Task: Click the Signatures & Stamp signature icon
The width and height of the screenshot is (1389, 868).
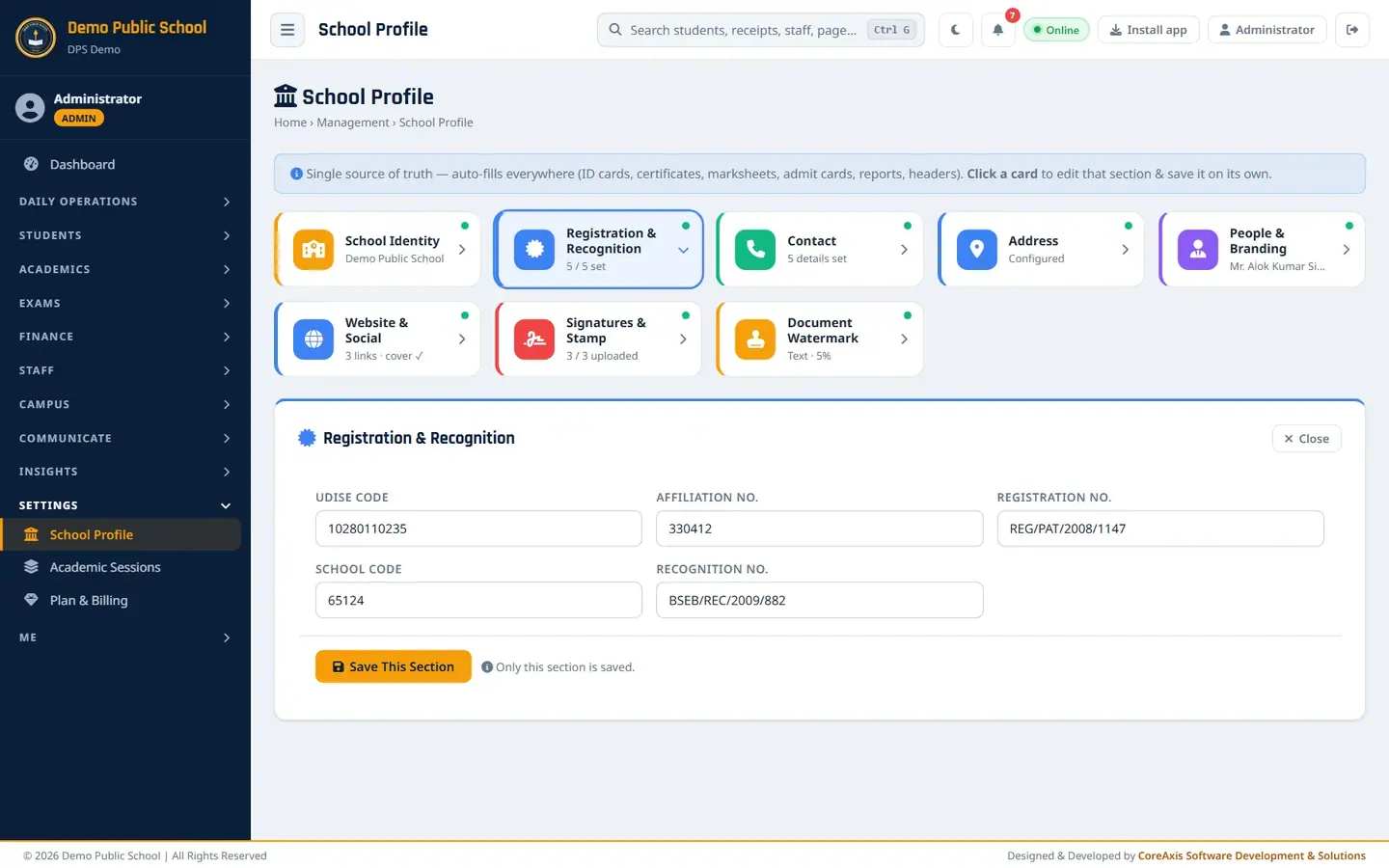Action: point(534,339)
